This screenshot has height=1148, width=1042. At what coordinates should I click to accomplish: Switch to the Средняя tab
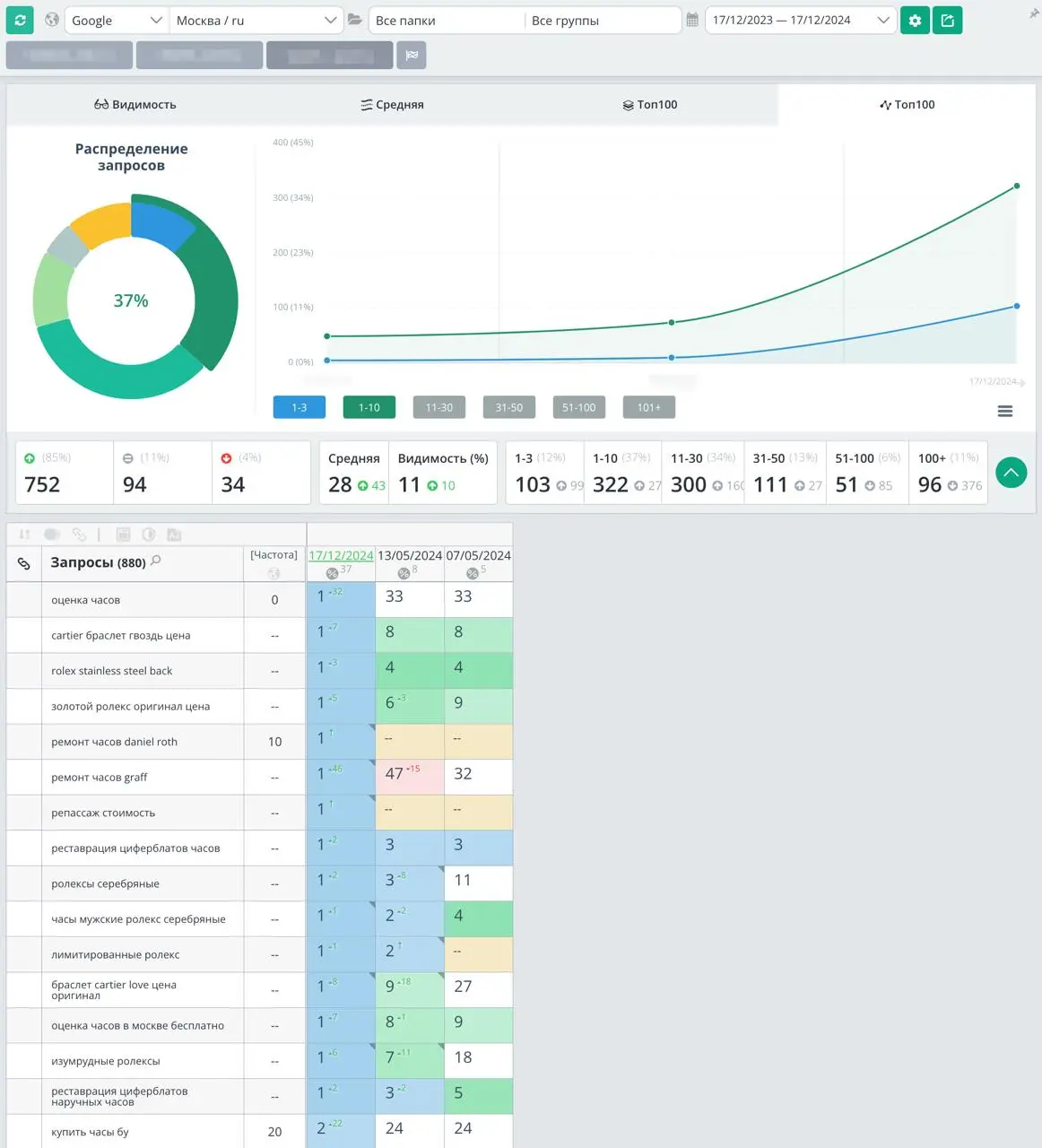click(x=392, y=105)
